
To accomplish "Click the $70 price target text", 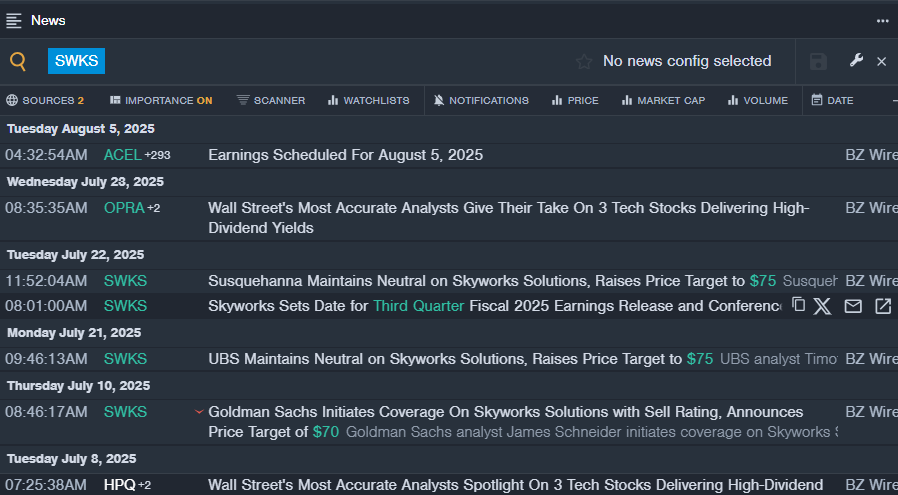I will tap(326, 432).
